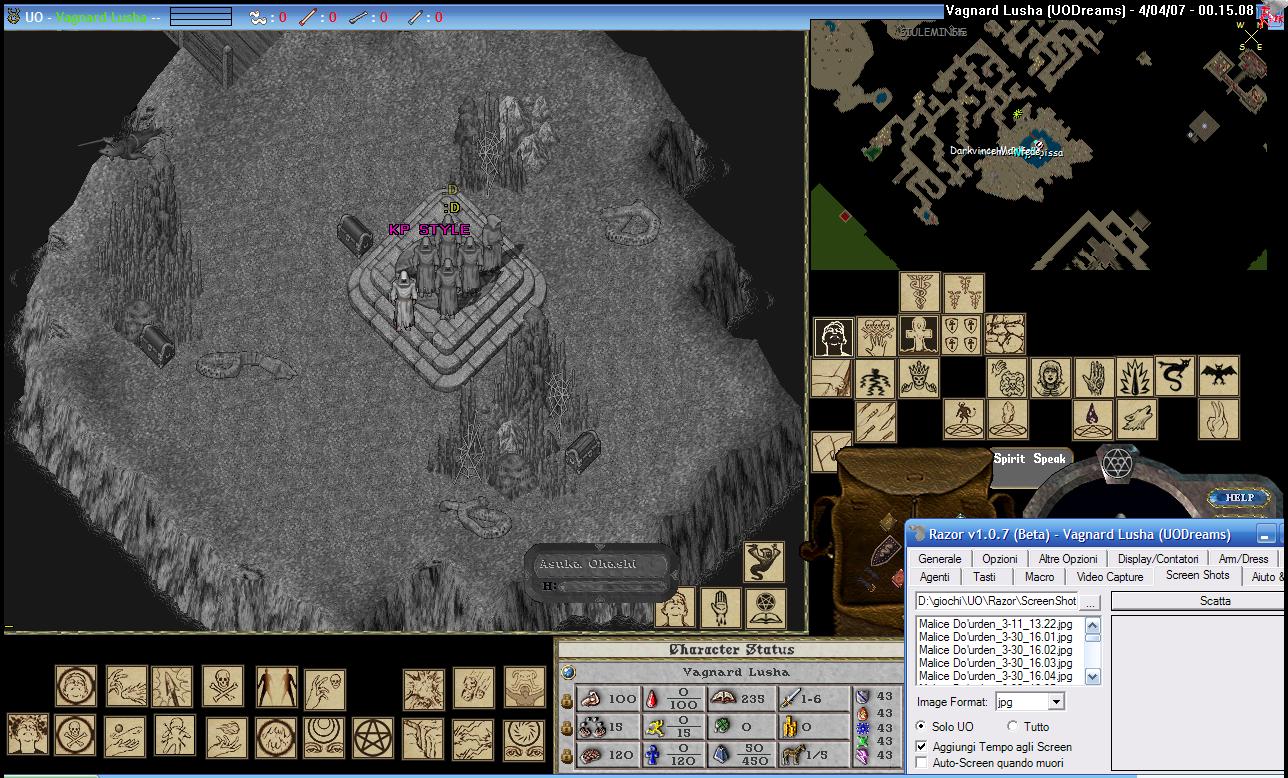Click the two-finger blessing gesture icon
The image size is (1288, 778).
[1219, 420]
